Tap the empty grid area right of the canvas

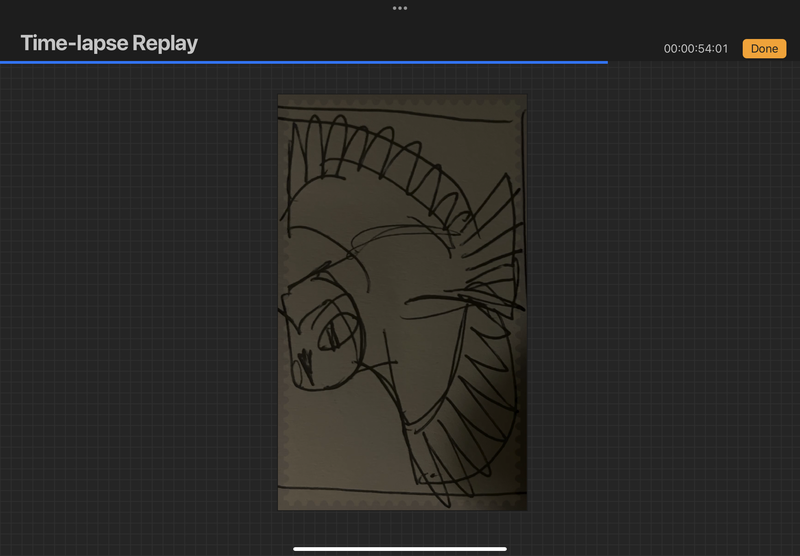(x=660, y=300)
